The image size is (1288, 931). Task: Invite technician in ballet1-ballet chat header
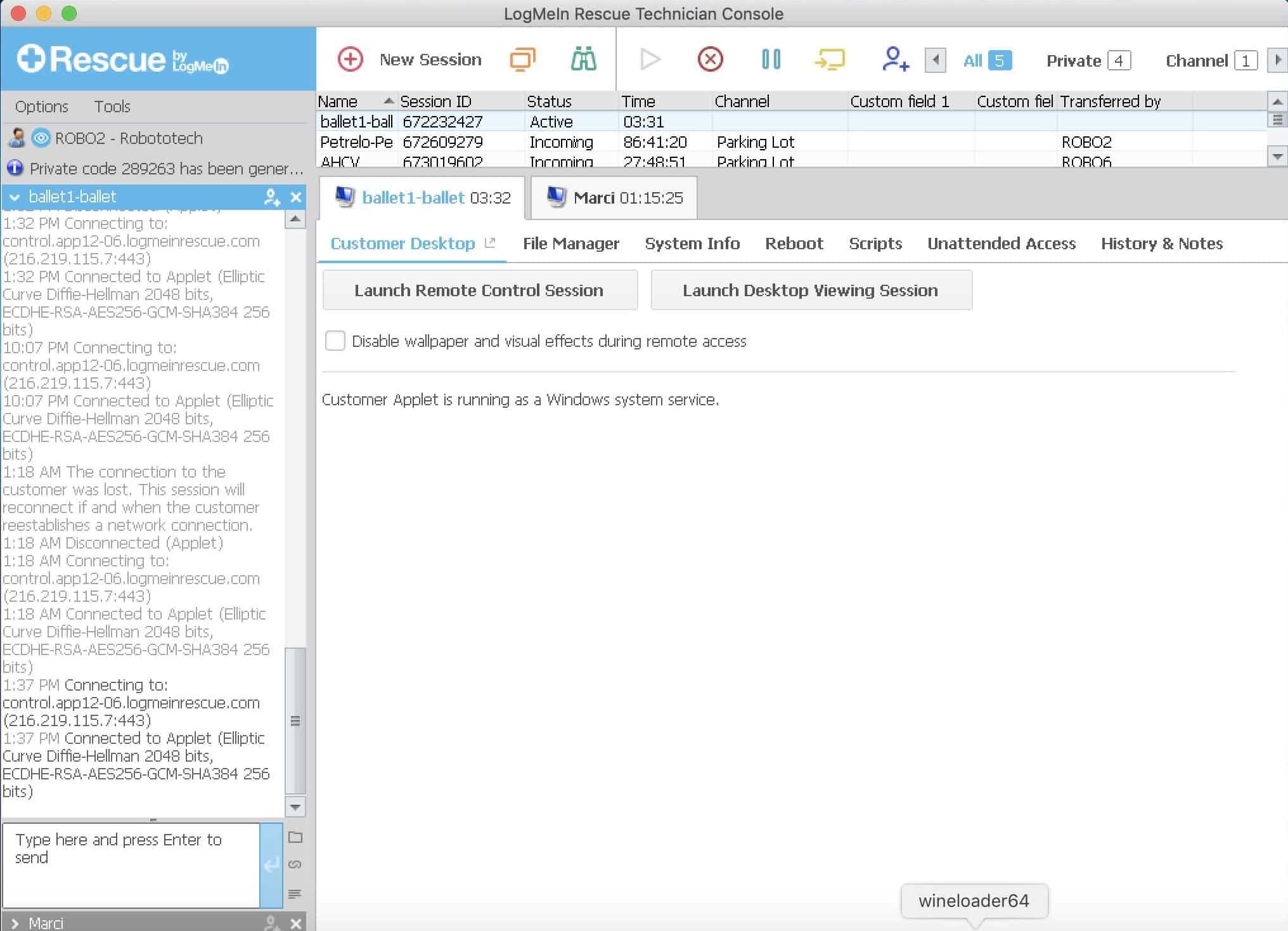click(272, 197)
